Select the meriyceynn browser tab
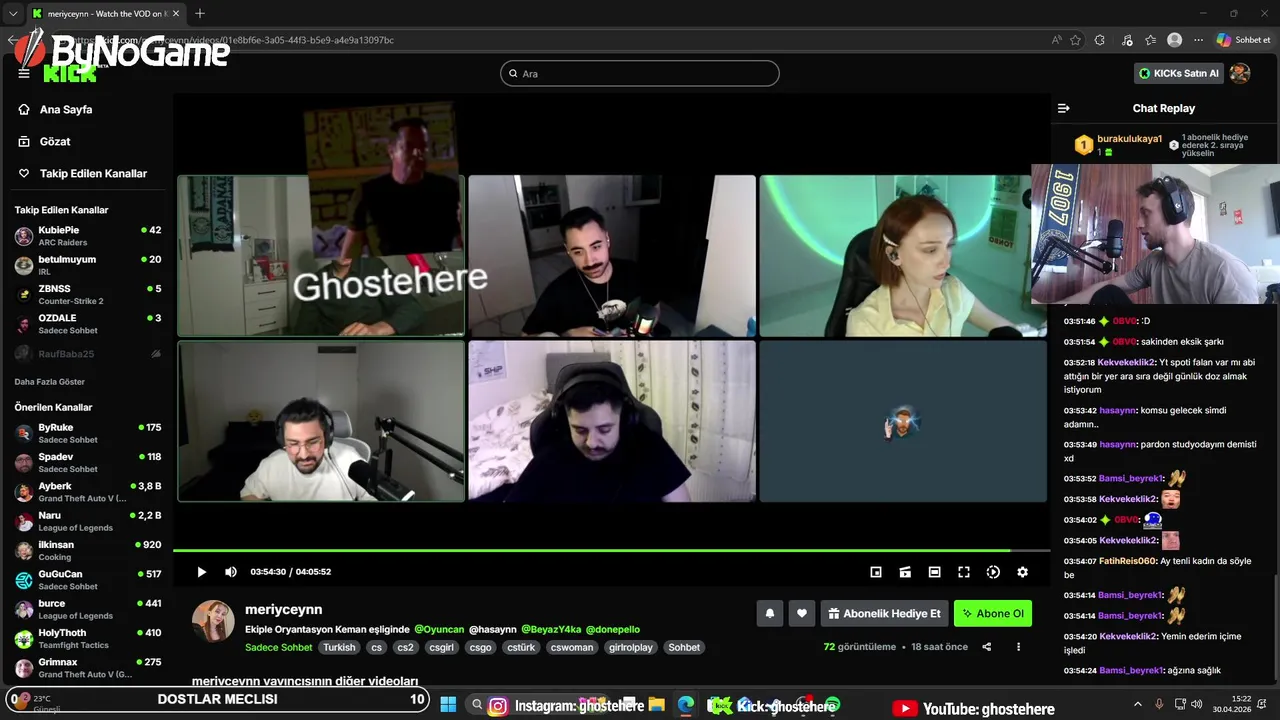This screenshot has width=1280, height=720. click(x=107, y=13)
